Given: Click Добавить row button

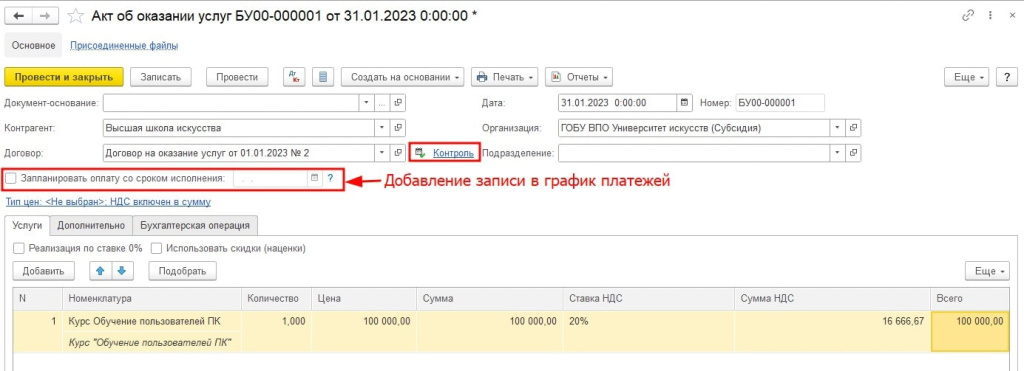Looking at the screenshot, I should click(43, 270).
